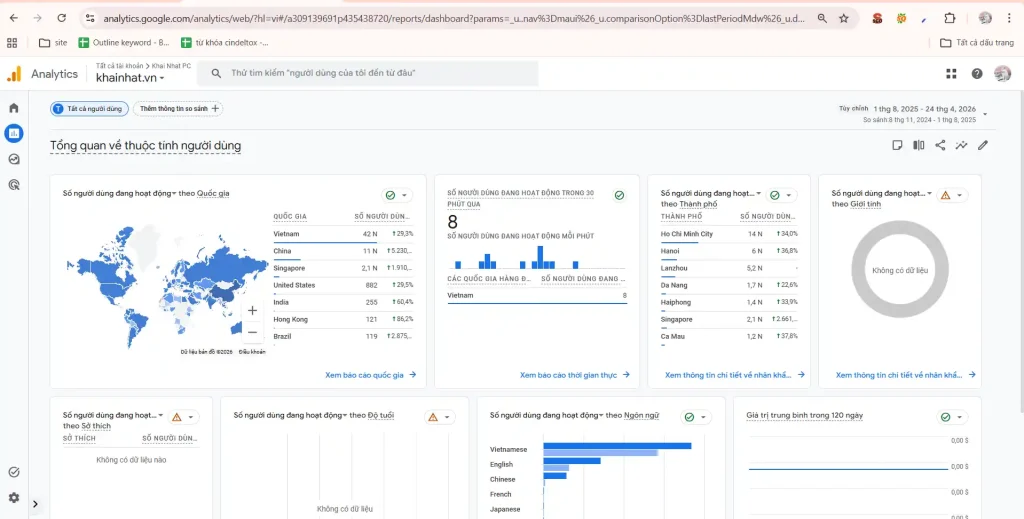Image resolution: width=1024 pixels, height=519 pixels.
Task: Click the edit comparisons columns icon
Action: coord(919,145)
